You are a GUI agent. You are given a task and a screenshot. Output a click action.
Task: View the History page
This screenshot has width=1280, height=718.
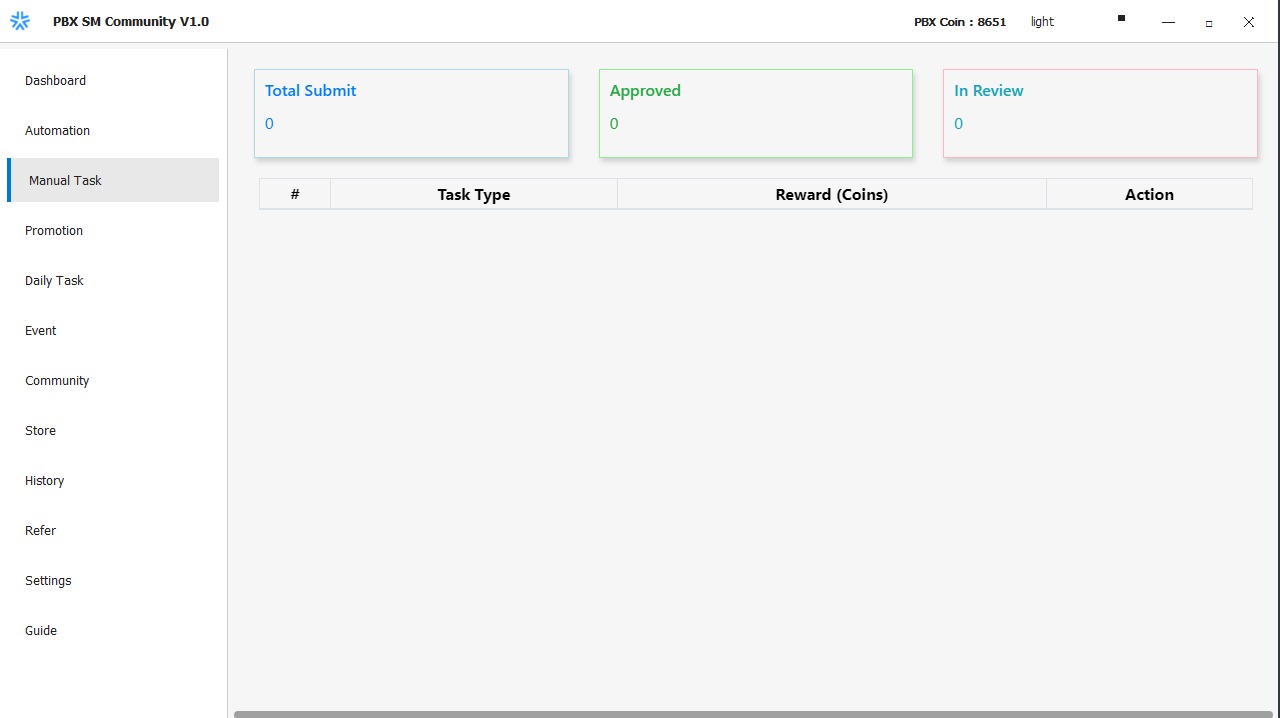tap(45, 481)
